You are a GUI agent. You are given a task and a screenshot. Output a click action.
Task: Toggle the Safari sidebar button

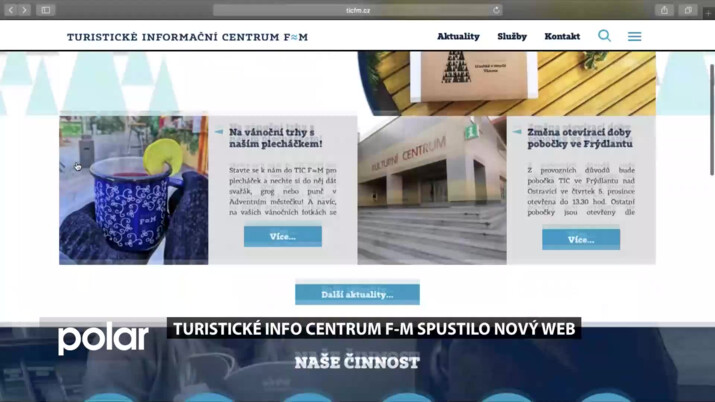coord(46,10)
